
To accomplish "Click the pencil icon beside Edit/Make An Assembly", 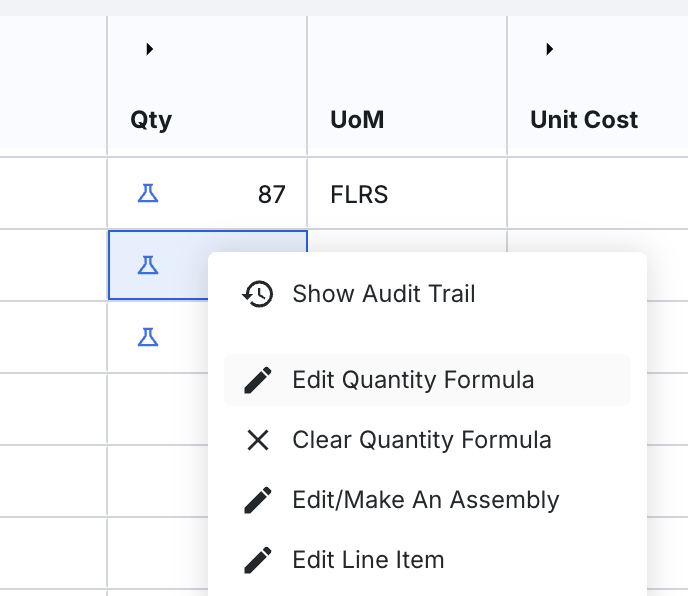I will tap(258, 500).
